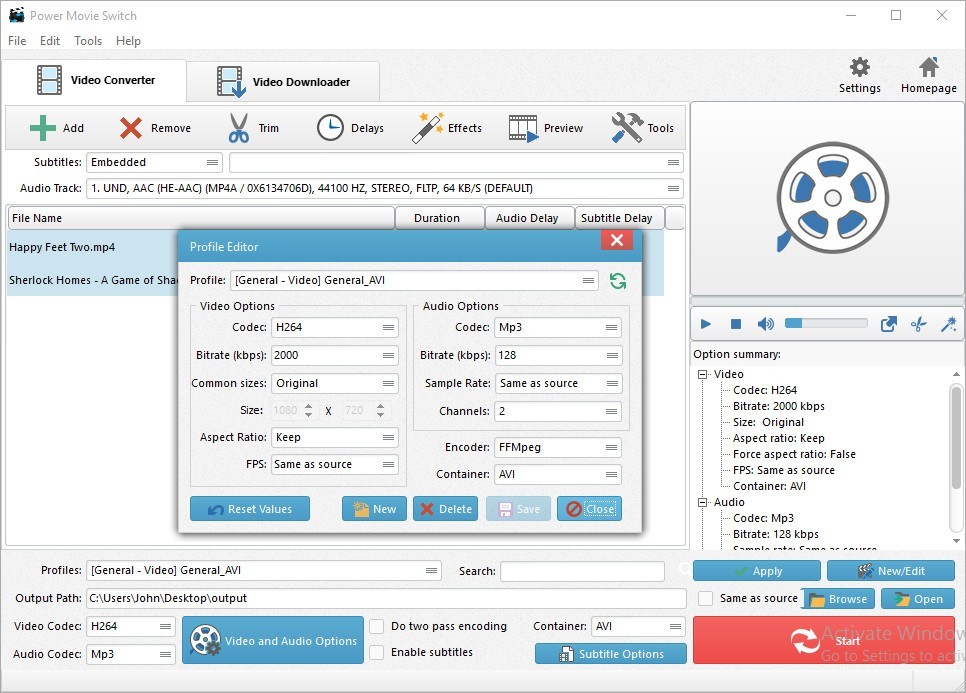
Task: Expand the Aspect Ratio Keep dropdown
Action: click(334, 438)
